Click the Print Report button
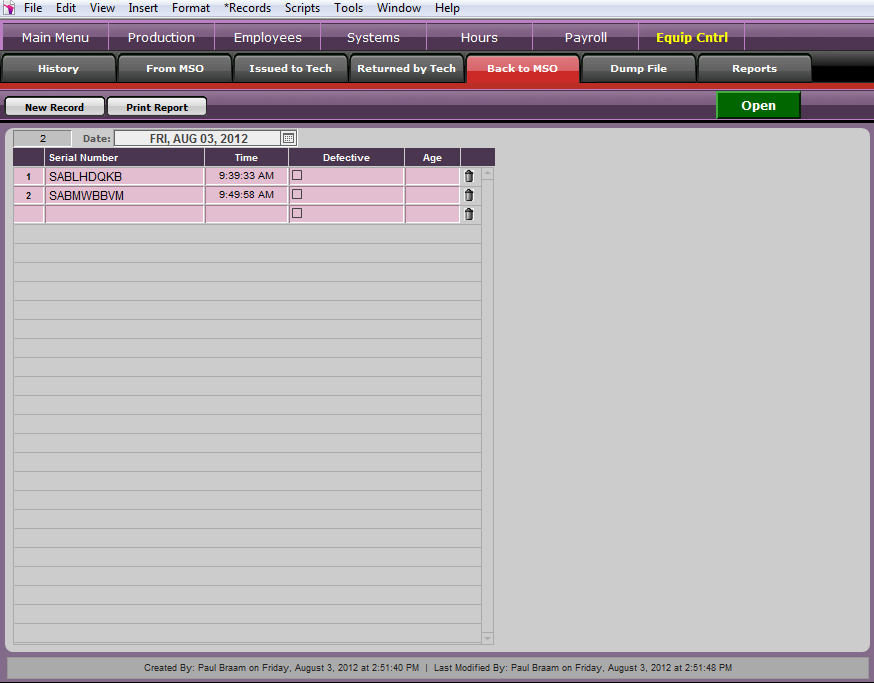 point(157,107)
